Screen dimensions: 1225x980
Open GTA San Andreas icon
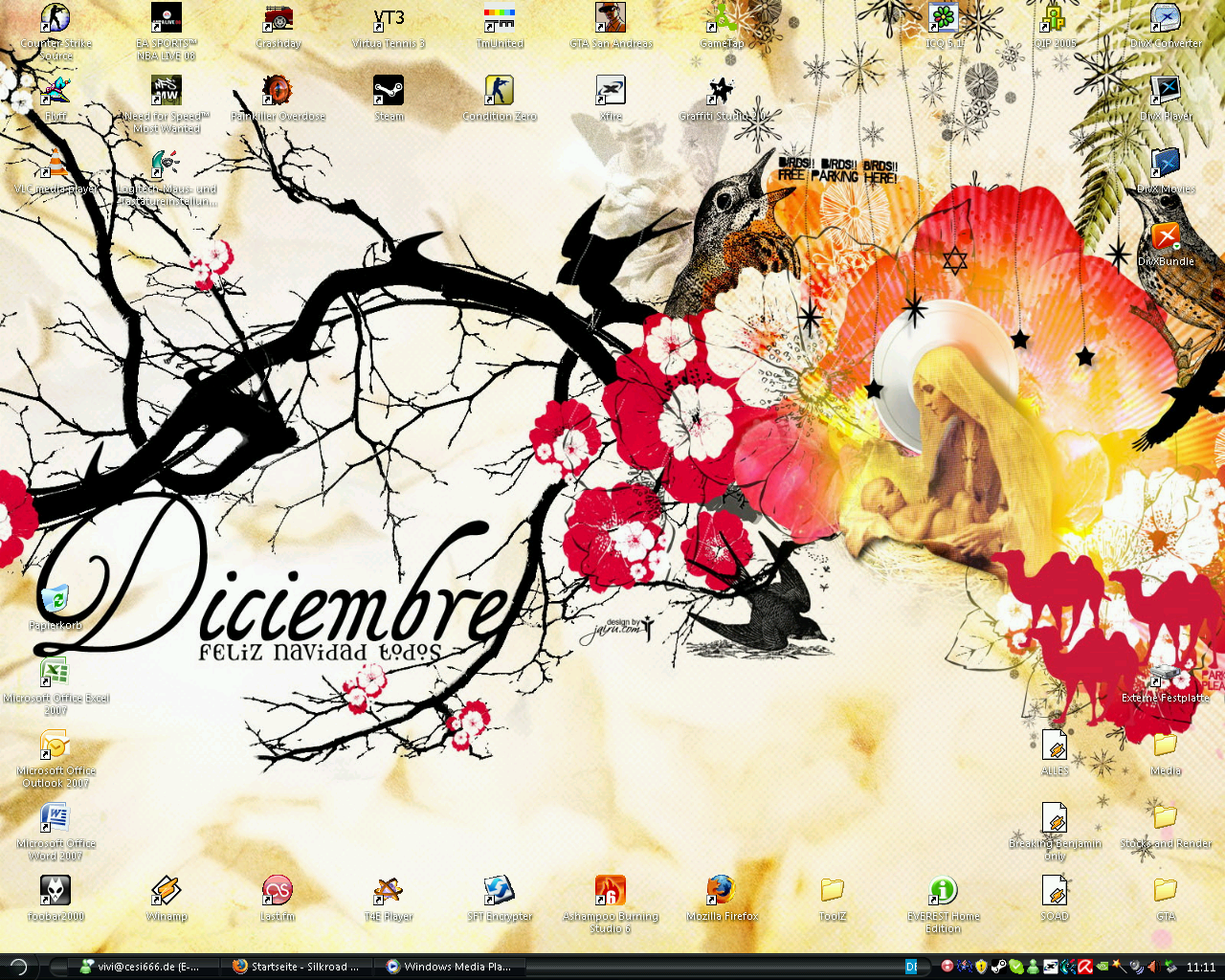[611, 19]
